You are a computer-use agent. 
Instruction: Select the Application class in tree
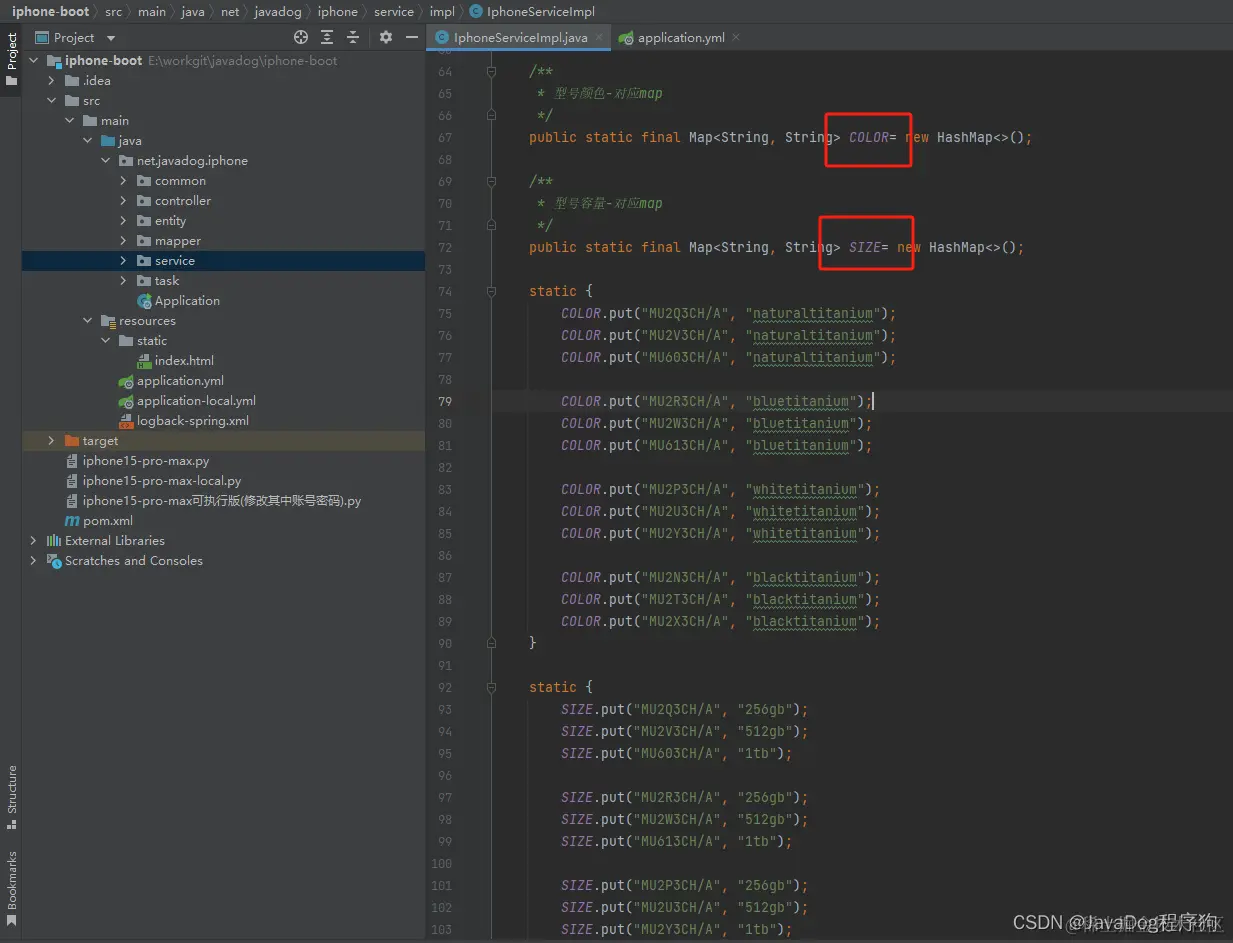(x=187, y=301)
